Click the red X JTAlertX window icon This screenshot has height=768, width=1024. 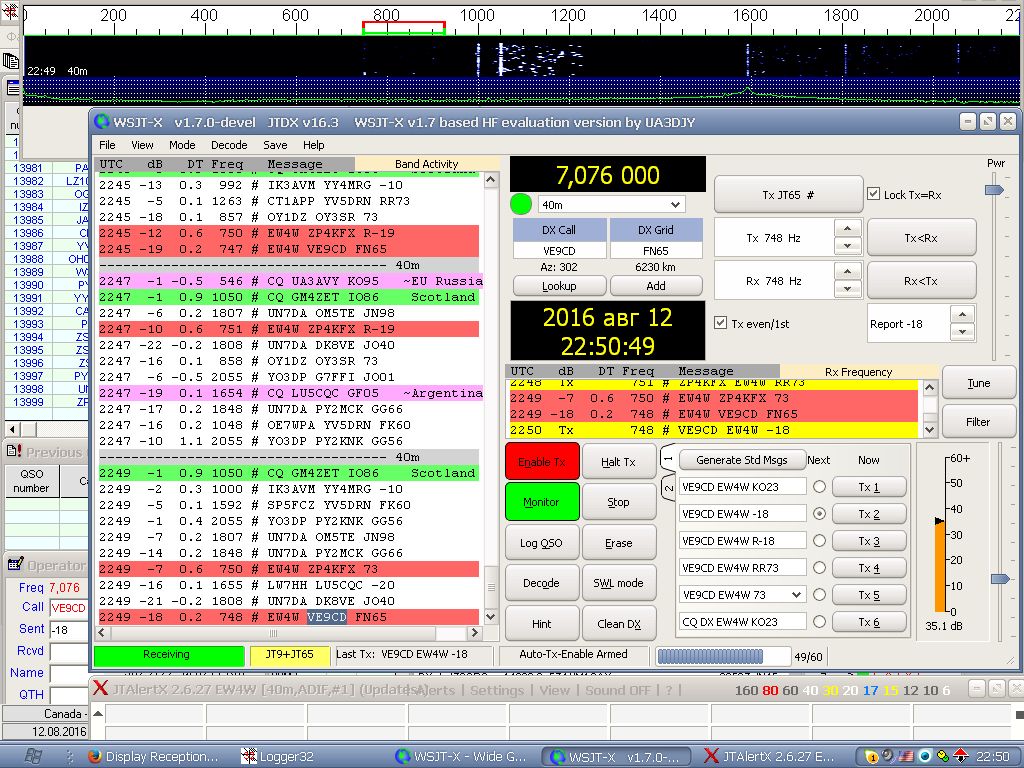[100, 689]
